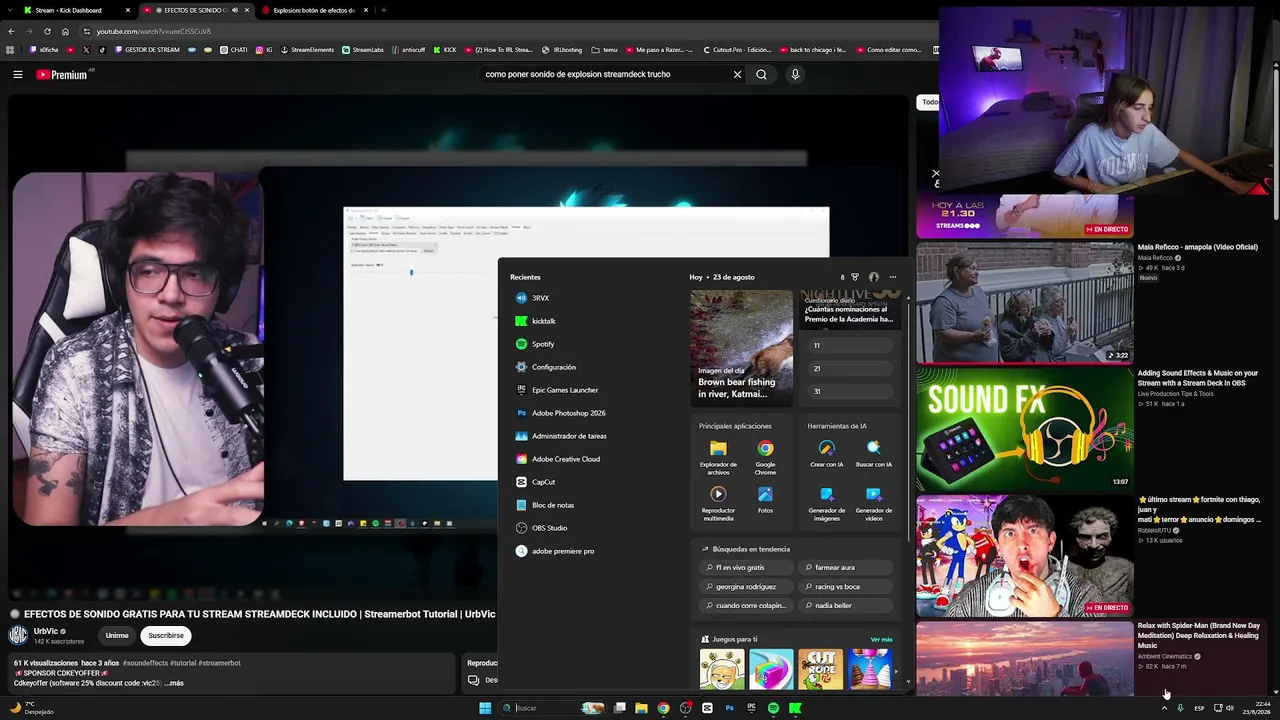Open 'Brown bear fishing' image of the day
The height and width of the screenshot is (720, 1280).
pos(741,348)
